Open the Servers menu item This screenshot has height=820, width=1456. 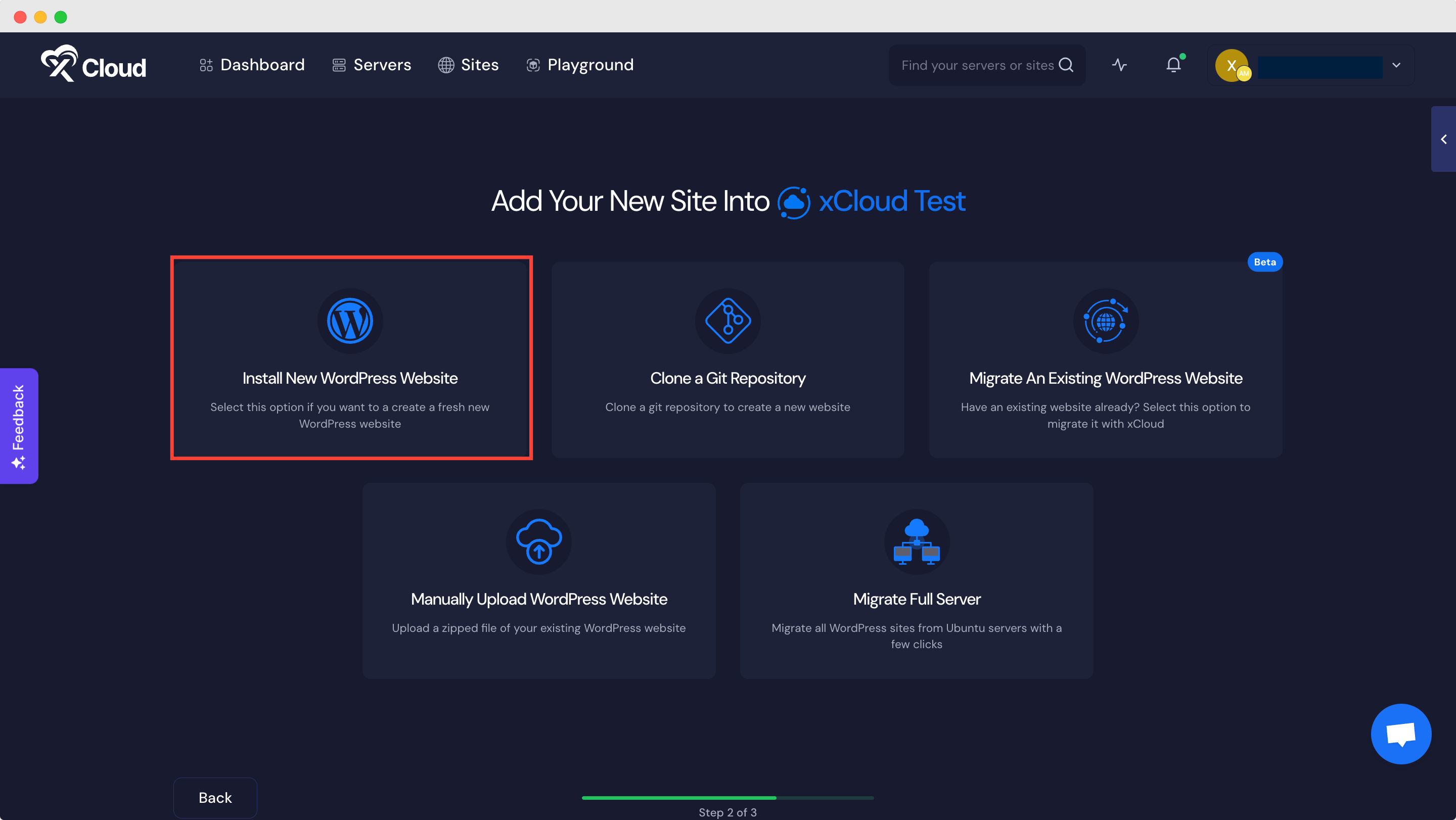pyautogui.click(x=381, y=65)
